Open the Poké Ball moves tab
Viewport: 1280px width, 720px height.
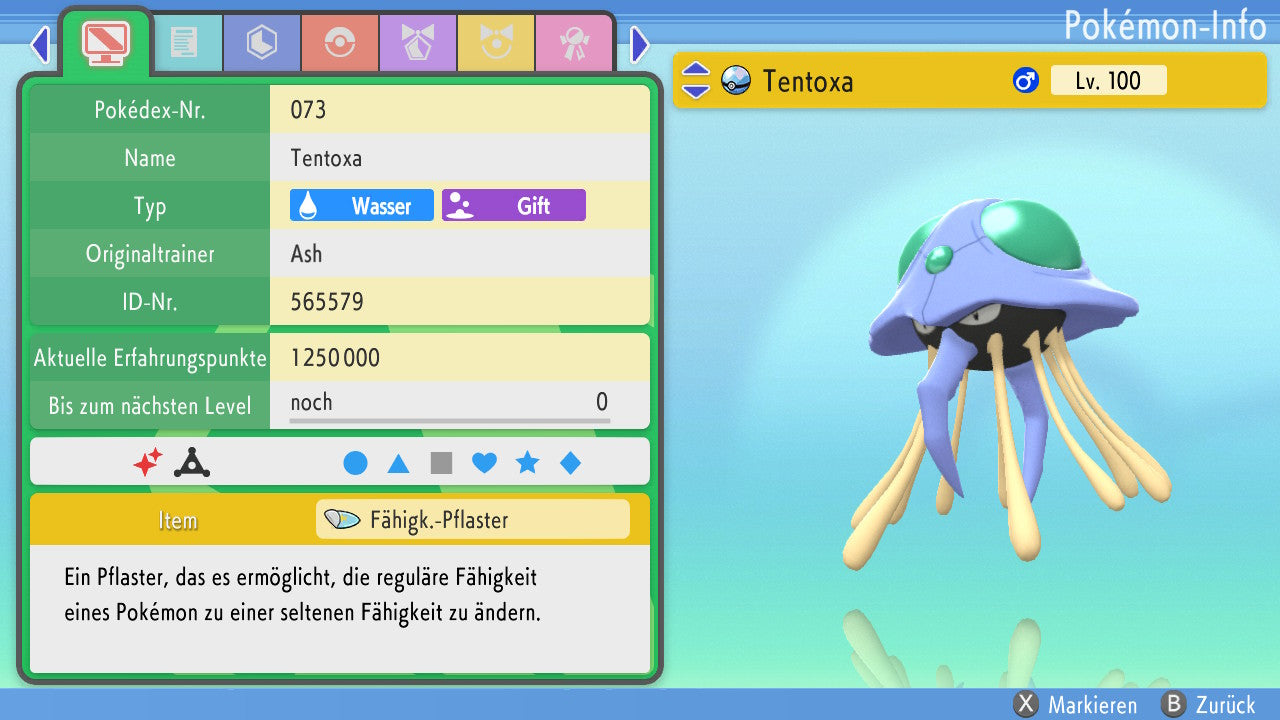(x=339, y=42)
